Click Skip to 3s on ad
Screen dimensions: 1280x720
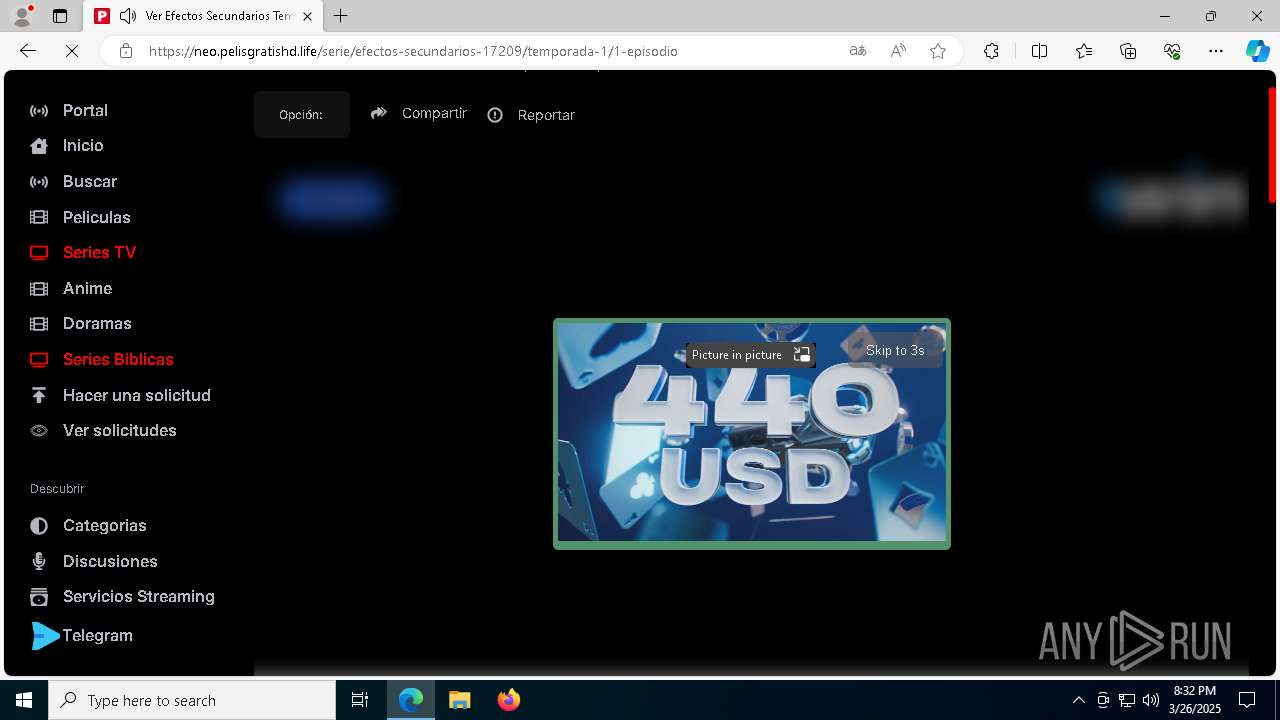[x=895, y=350]
